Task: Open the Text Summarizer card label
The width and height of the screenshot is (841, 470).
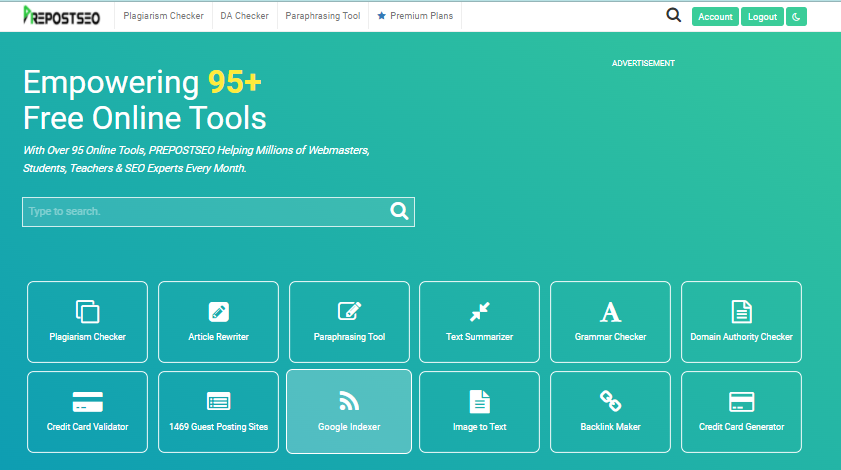Action: click(479, 337)
